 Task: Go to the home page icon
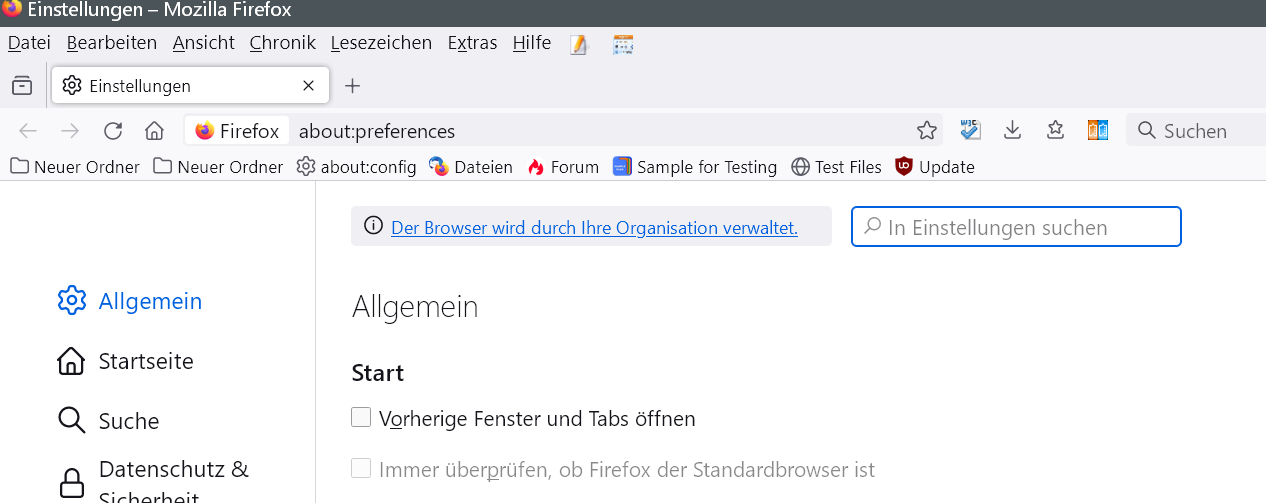154,131
